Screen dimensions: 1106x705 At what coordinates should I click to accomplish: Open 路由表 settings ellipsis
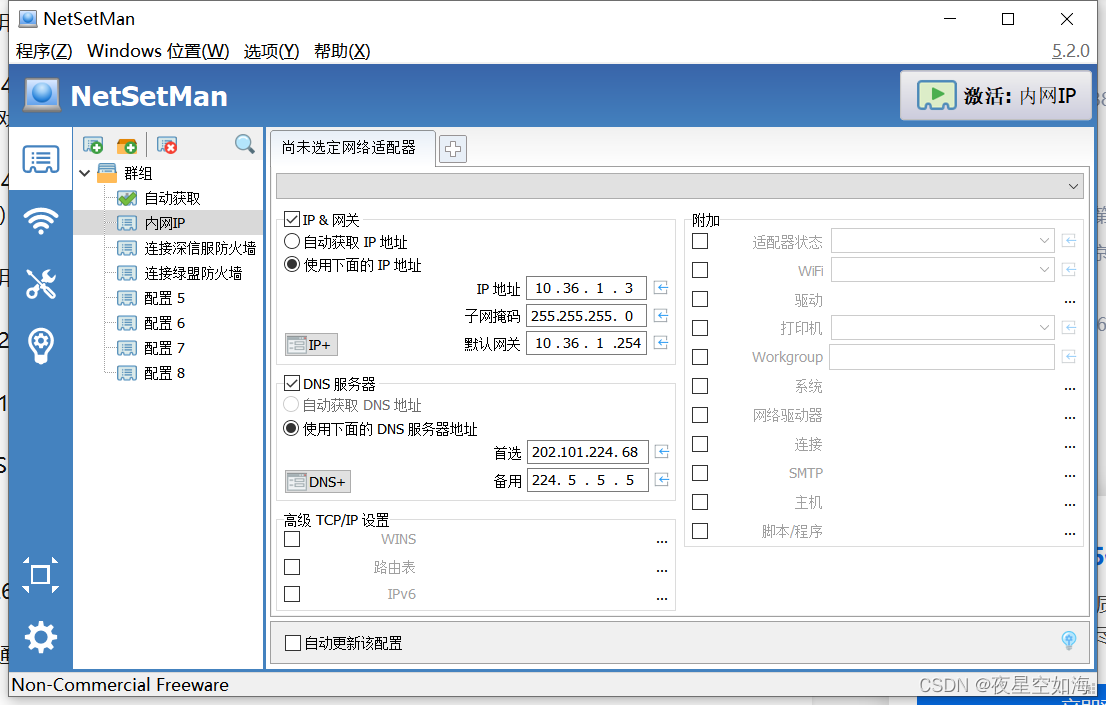[662, 570]
